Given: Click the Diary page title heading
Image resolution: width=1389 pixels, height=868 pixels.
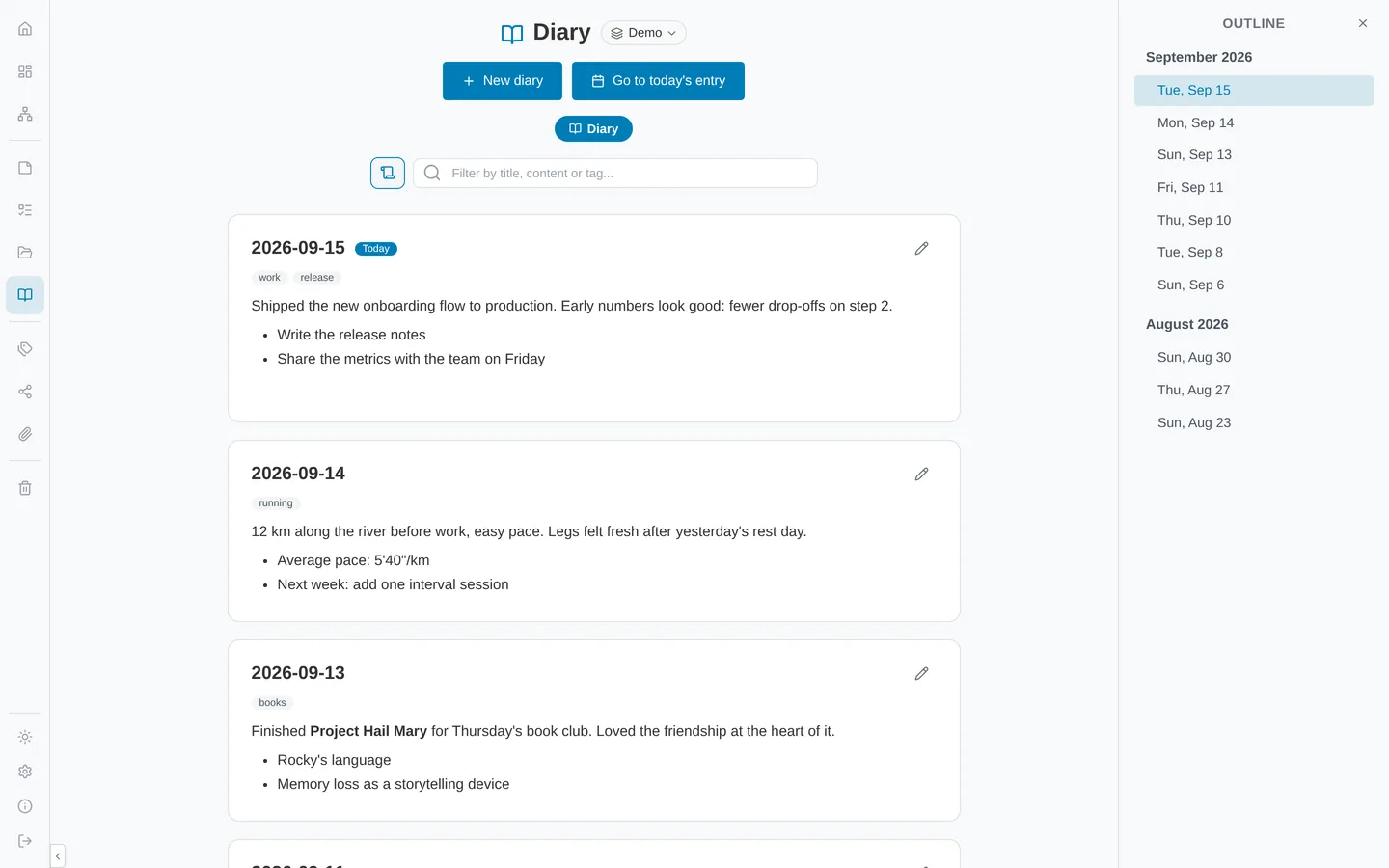Looking at the screenshot, I should (x=561, y=33).
